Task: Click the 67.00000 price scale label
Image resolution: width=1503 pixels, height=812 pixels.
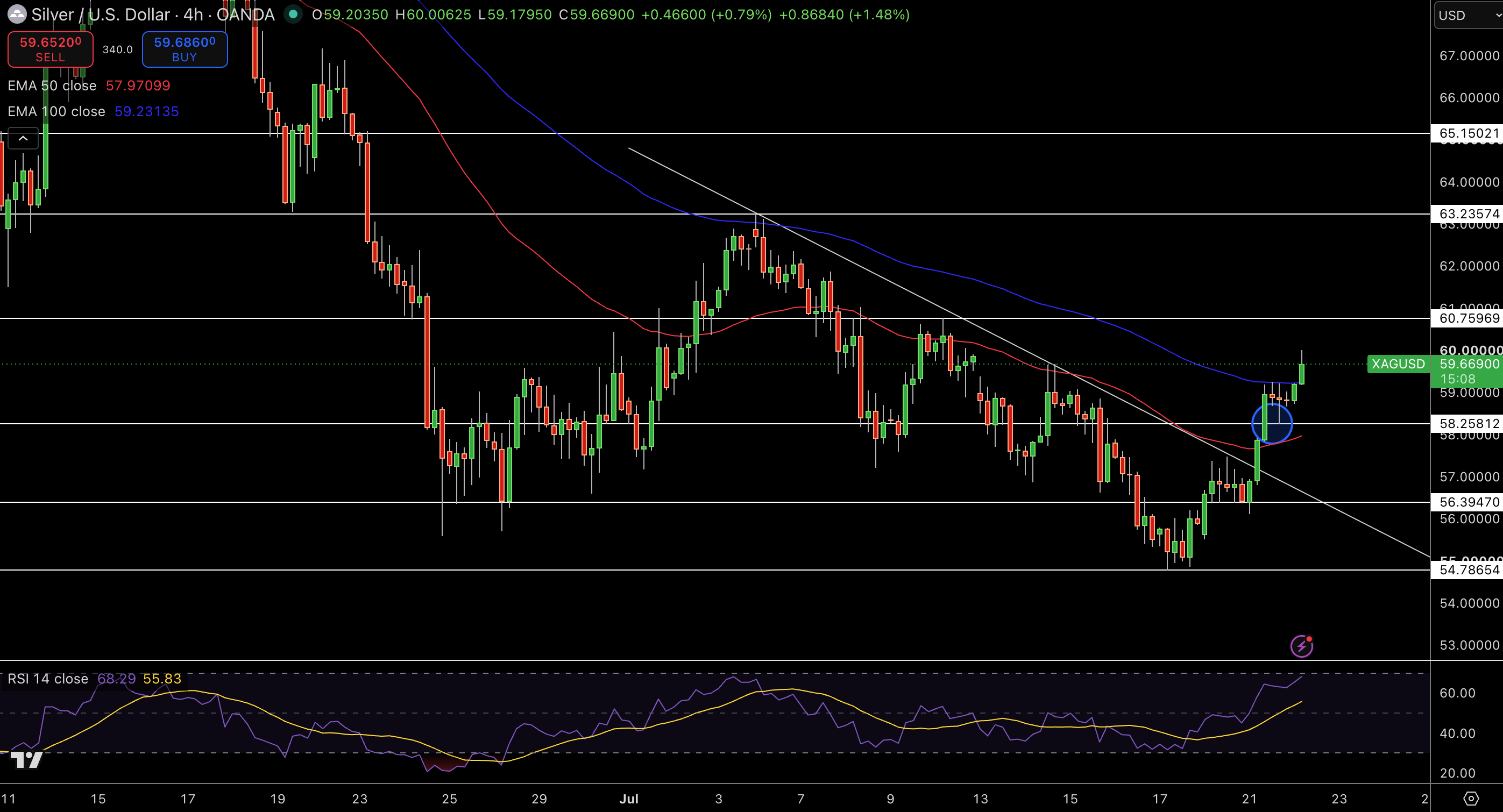Action: 1469,56
